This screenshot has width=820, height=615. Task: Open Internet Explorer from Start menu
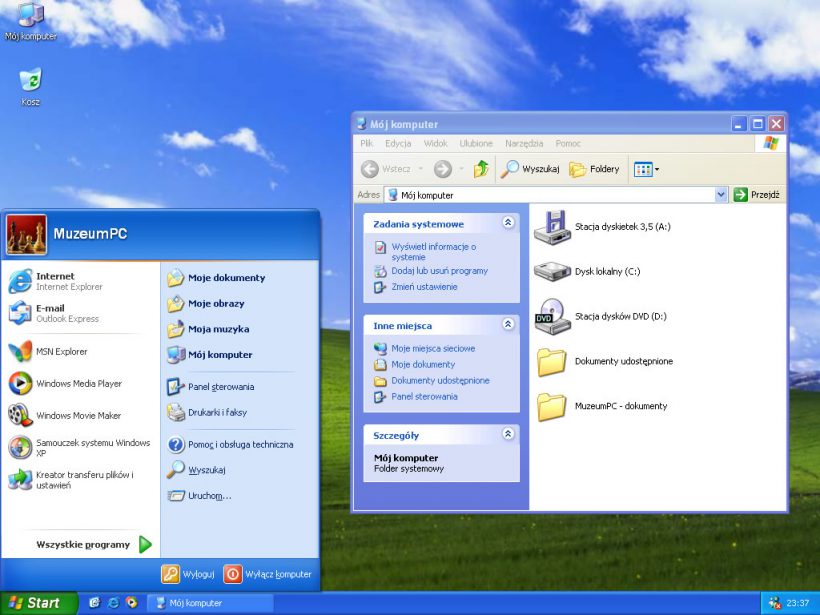(69, 281)
